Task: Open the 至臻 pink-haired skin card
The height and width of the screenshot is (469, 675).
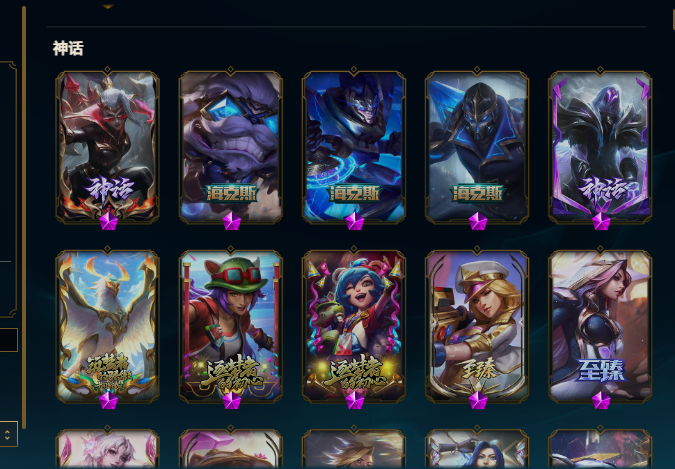Action: pyautogui.click(x=600, y=326)
